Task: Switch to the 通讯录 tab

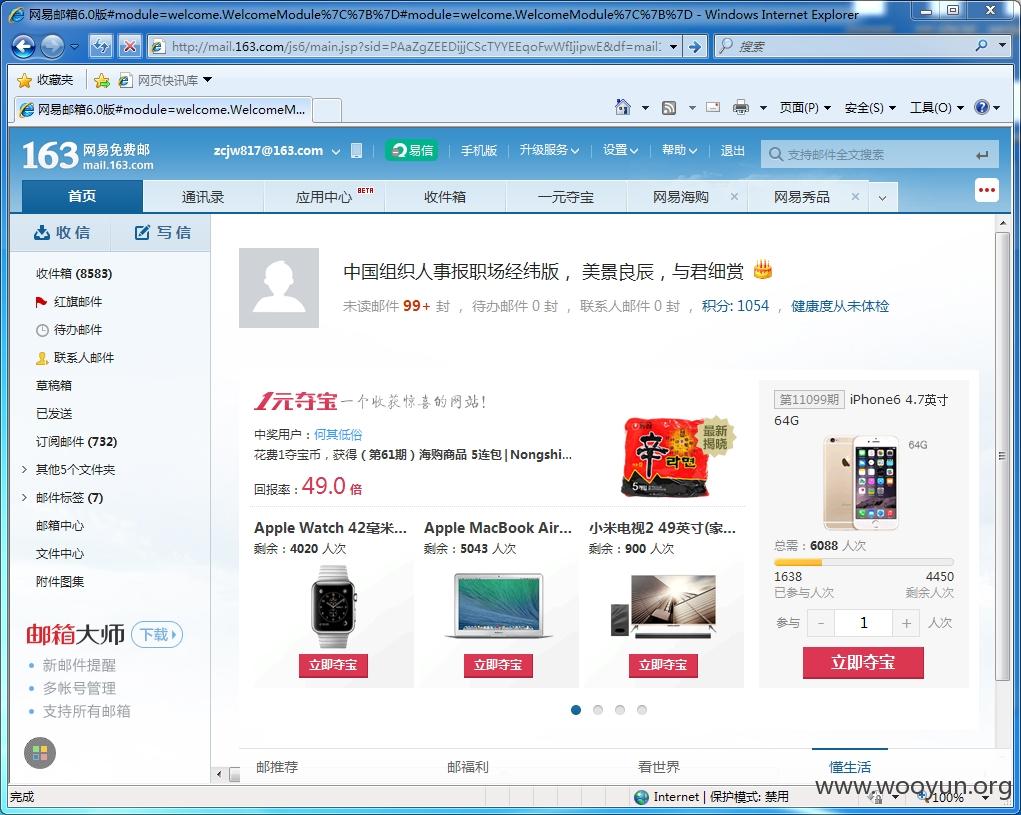Action: [203, 197]
